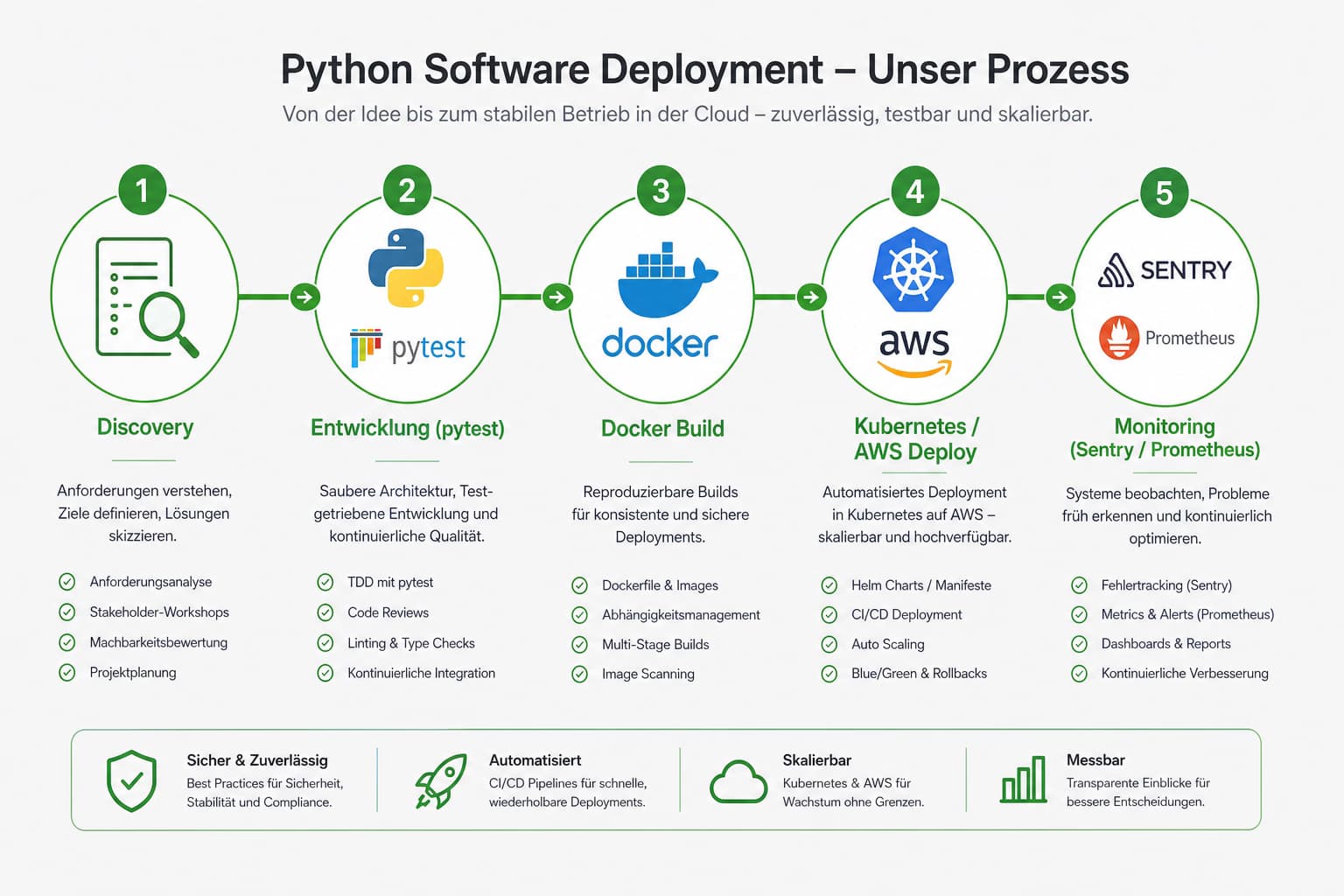Viewport: 1344px width, 896px height.
Task: Click the shield icon beside Sicher & Zuverlässig
Action: [131, 780]
